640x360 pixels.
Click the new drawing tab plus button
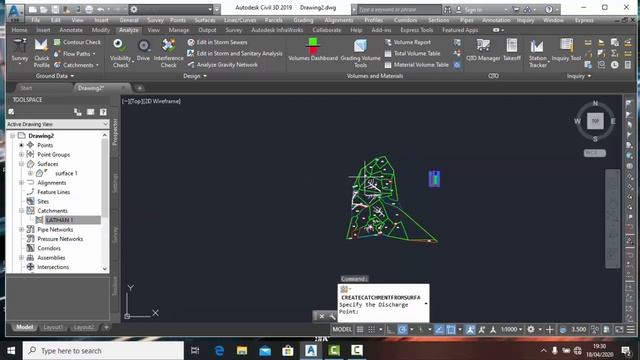[139, 88]
